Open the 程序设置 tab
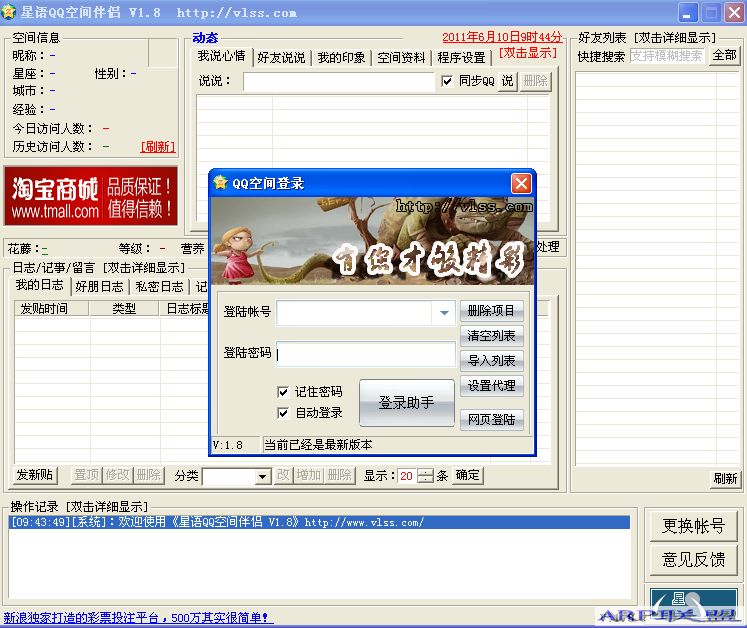 tap(461, 58)
